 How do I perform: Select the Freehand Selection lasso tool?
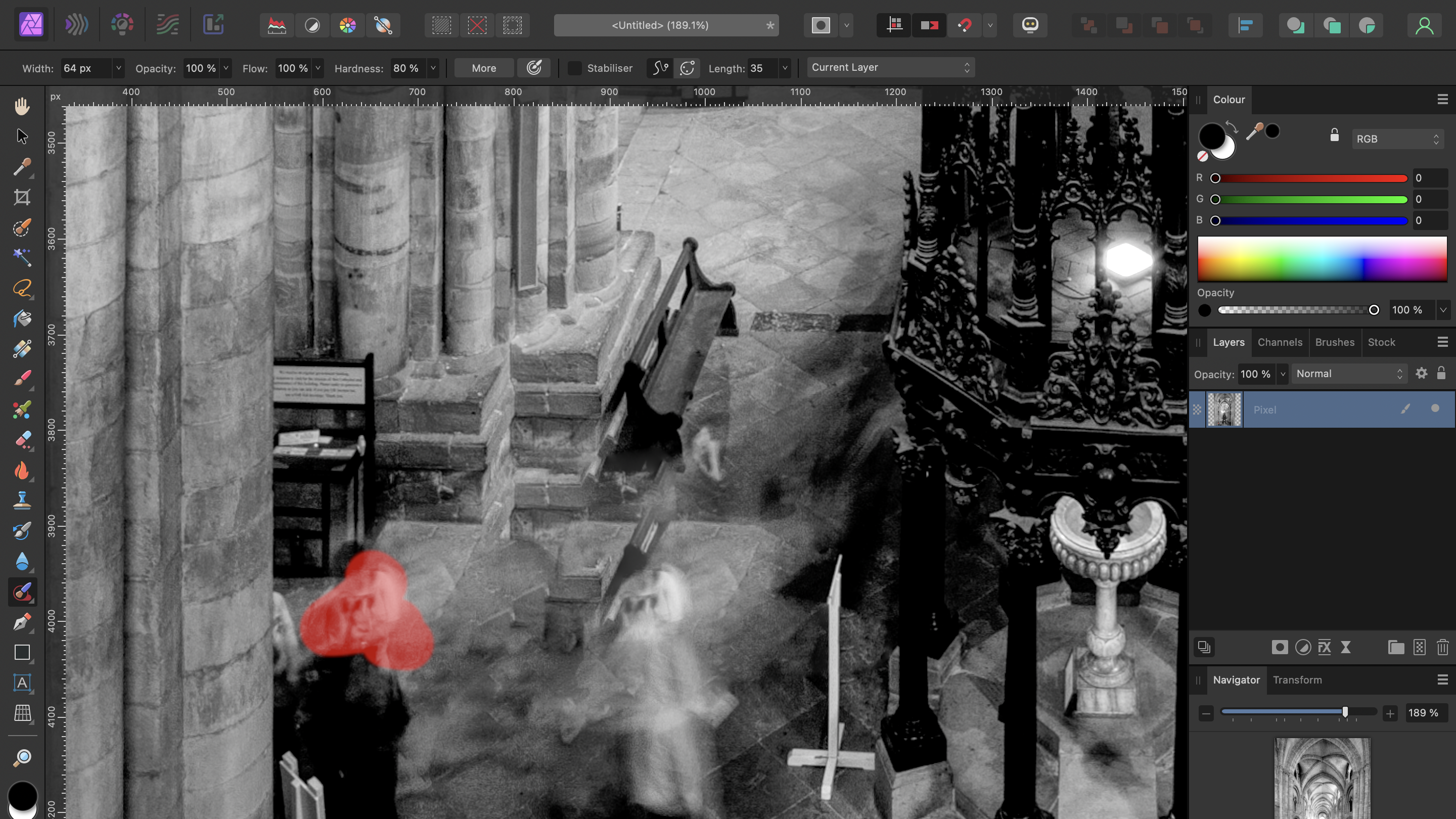[x=22, y=288]
